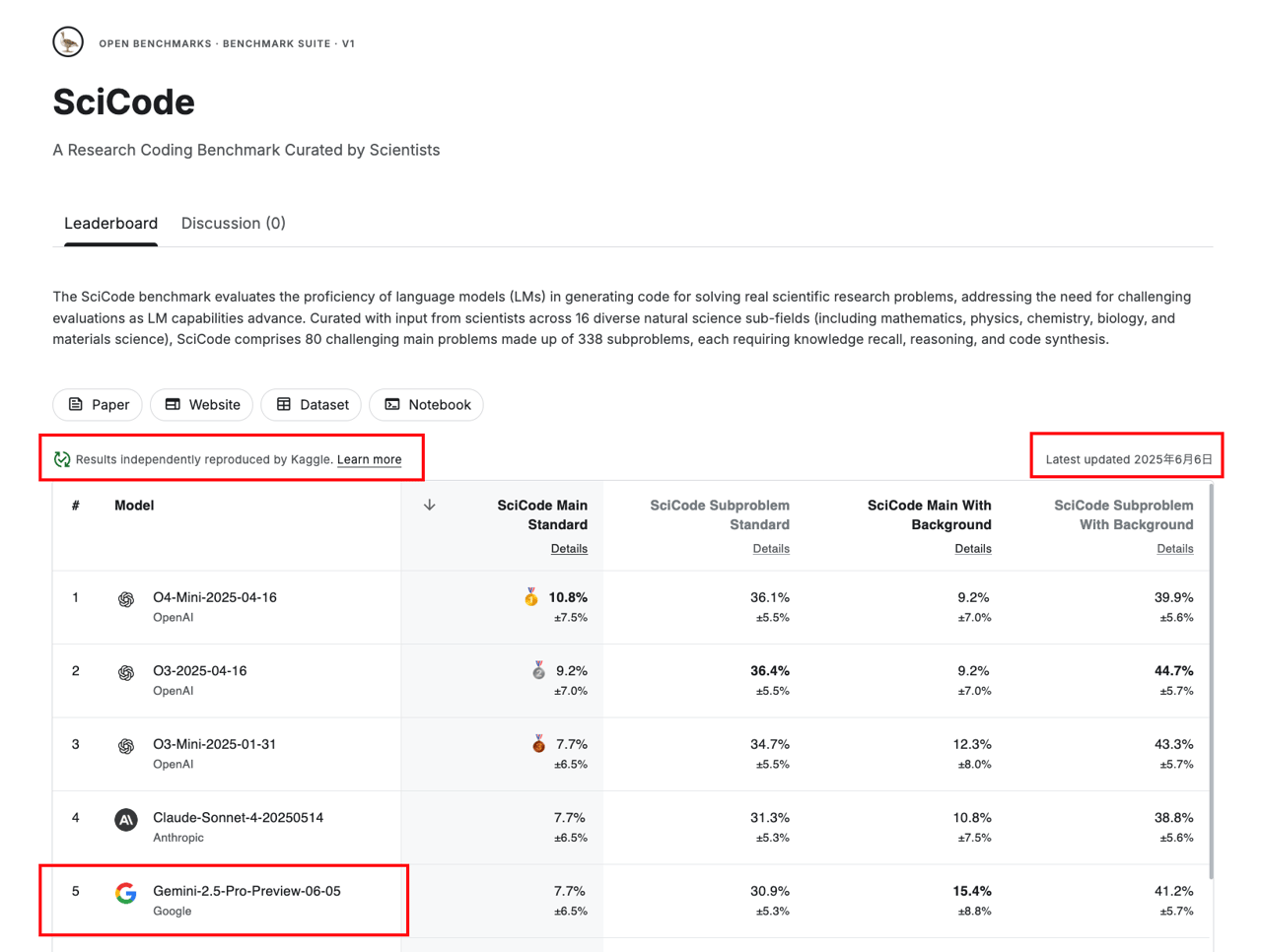The image size is (1262, 952).
Task: Open Details under SciCode Main Standard
Action: point(569,549)
